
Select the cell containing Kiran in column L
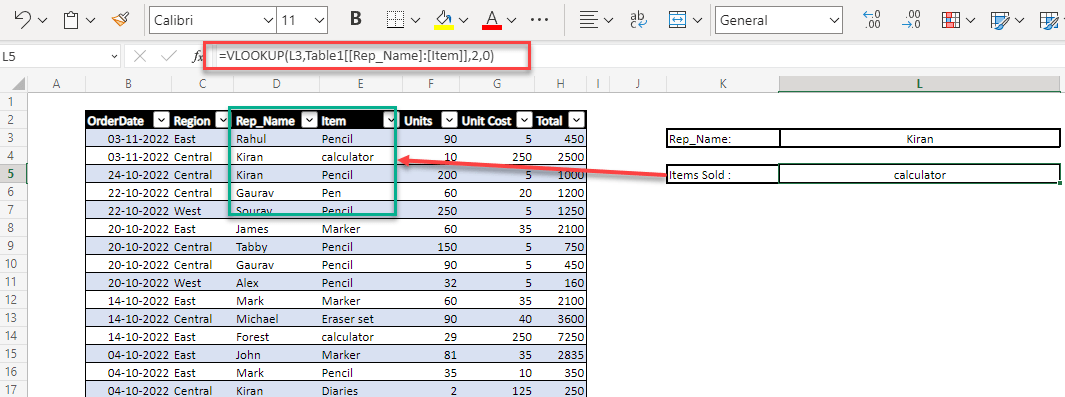pyautogui.click(x=920, y=138)
